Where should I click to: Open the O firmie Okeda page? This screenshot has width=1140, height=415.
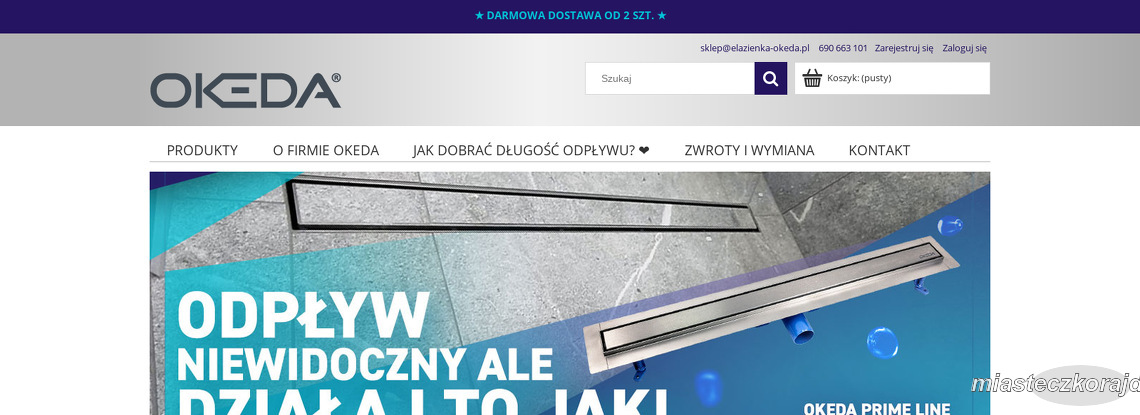pyautogui.click(x=326, y=150)
